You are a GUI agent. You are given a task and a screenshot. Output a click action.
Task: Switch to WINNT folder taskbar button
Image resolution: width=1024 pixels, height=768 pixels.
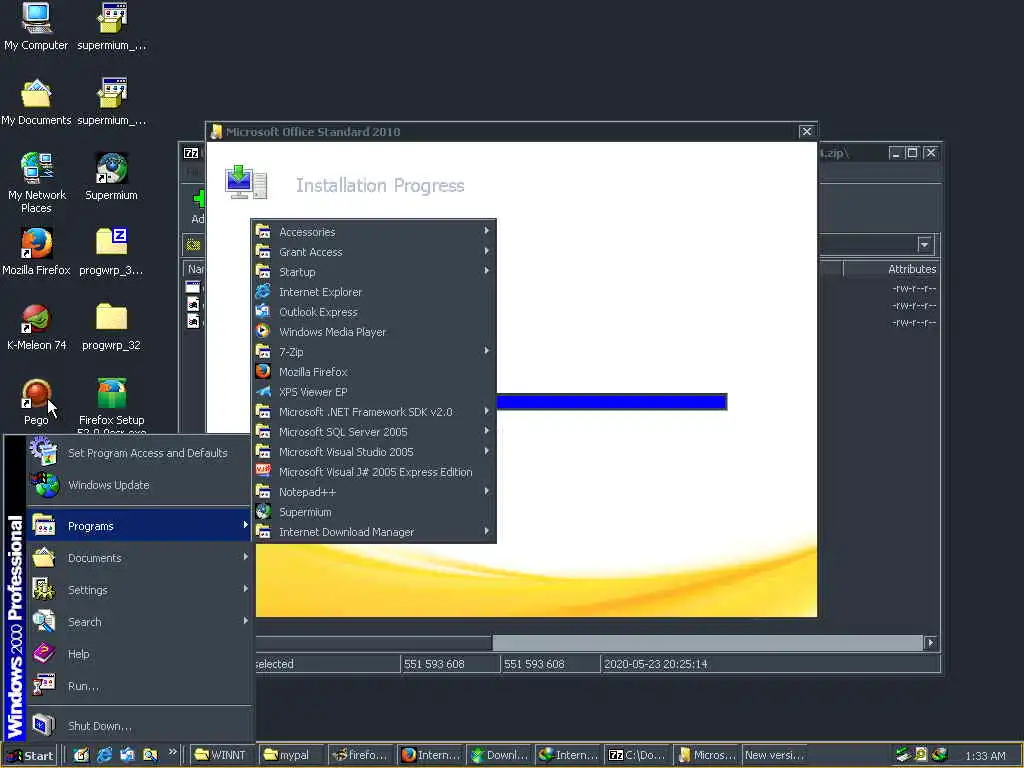223,755
